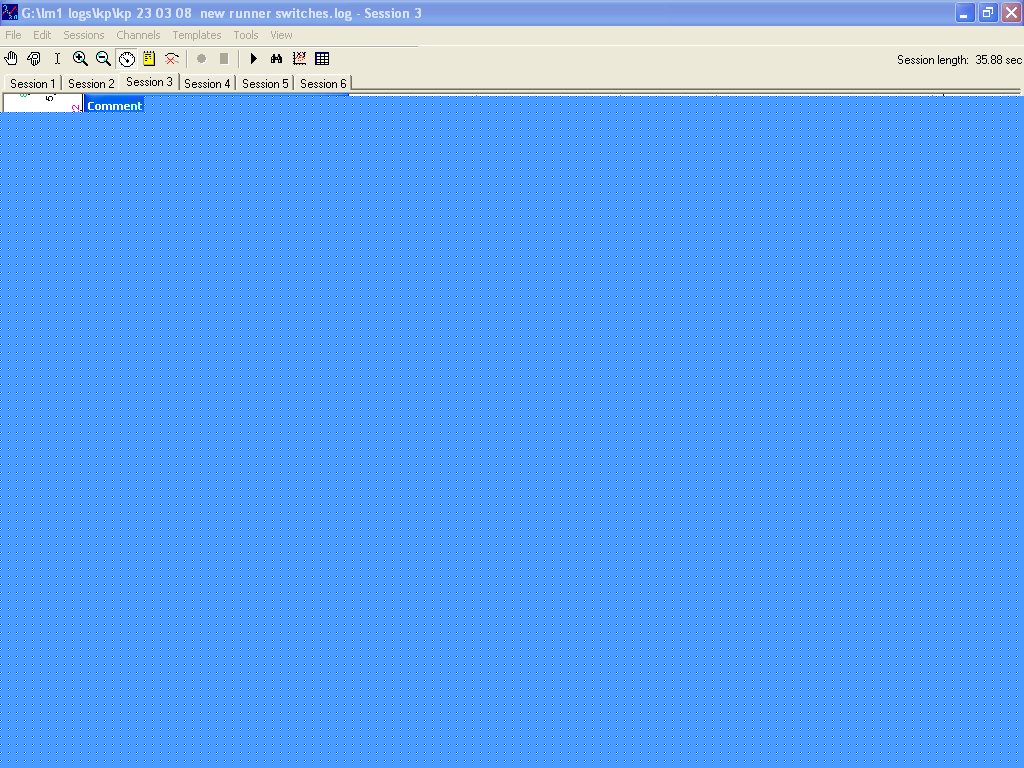Select the I-beam text cursor tool
The image size is (1024, 768).
pos(57,59)
